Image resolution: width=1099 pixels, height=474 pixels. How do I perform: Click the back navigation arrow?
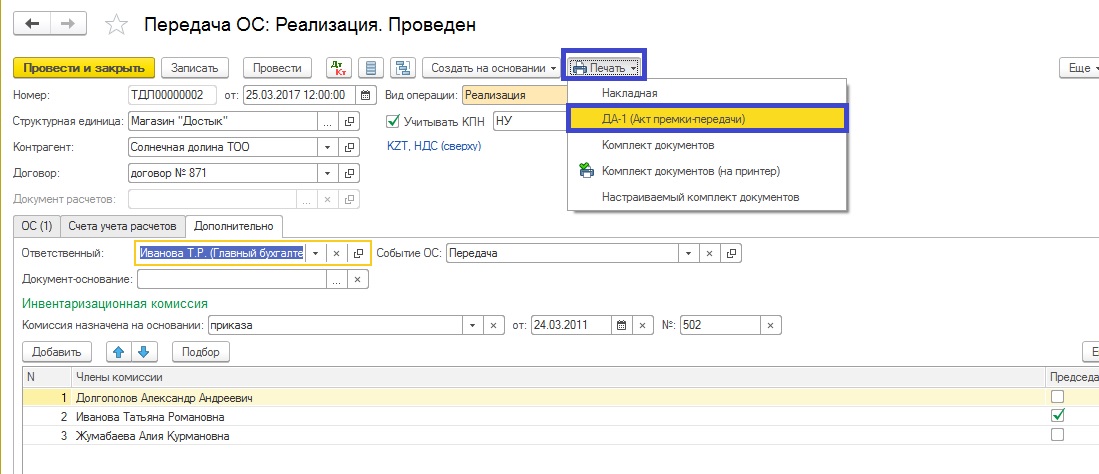coord(31,23)
